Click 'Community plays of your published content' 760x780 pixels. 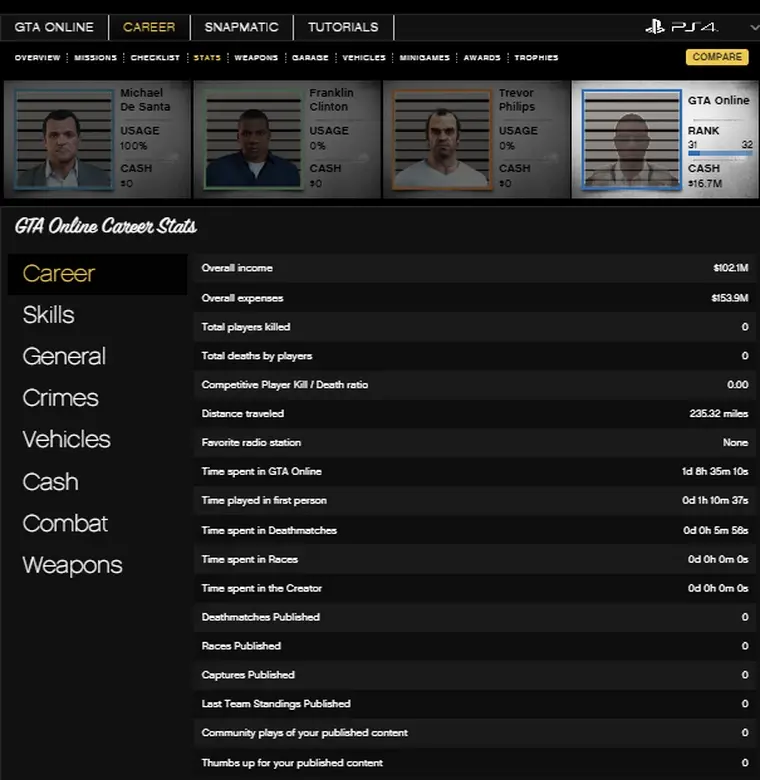[x=304, y=732]
